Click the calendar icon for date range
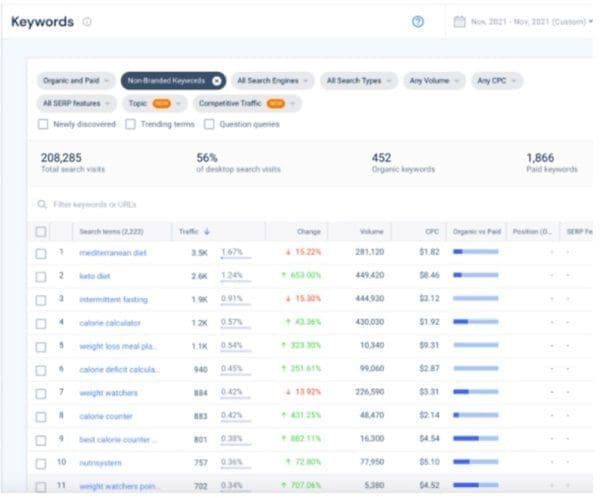The height and width of the screenshot is (498, 600). point(458,21)
